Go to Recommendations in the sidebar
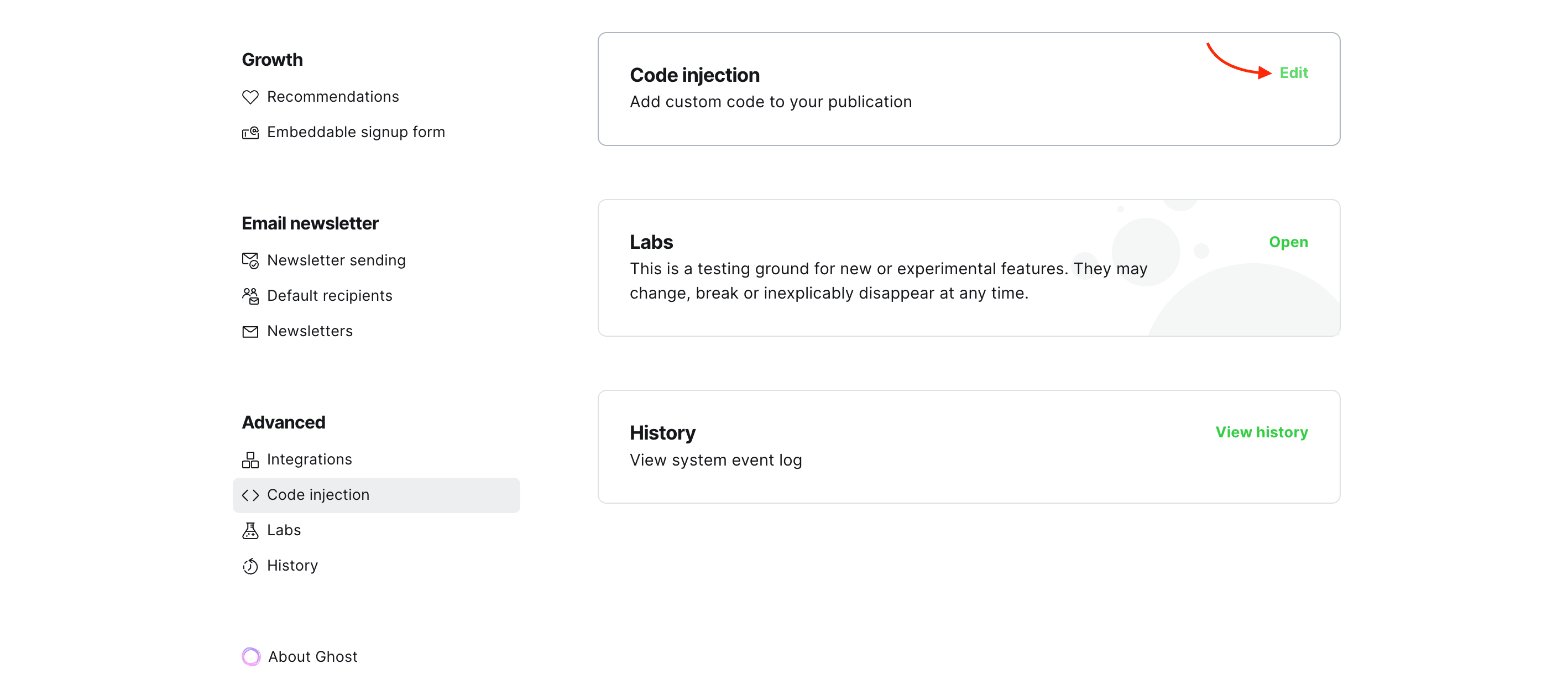Viewport: 1568px width, 700px height. pyautogui.click(x=333, y=97)
